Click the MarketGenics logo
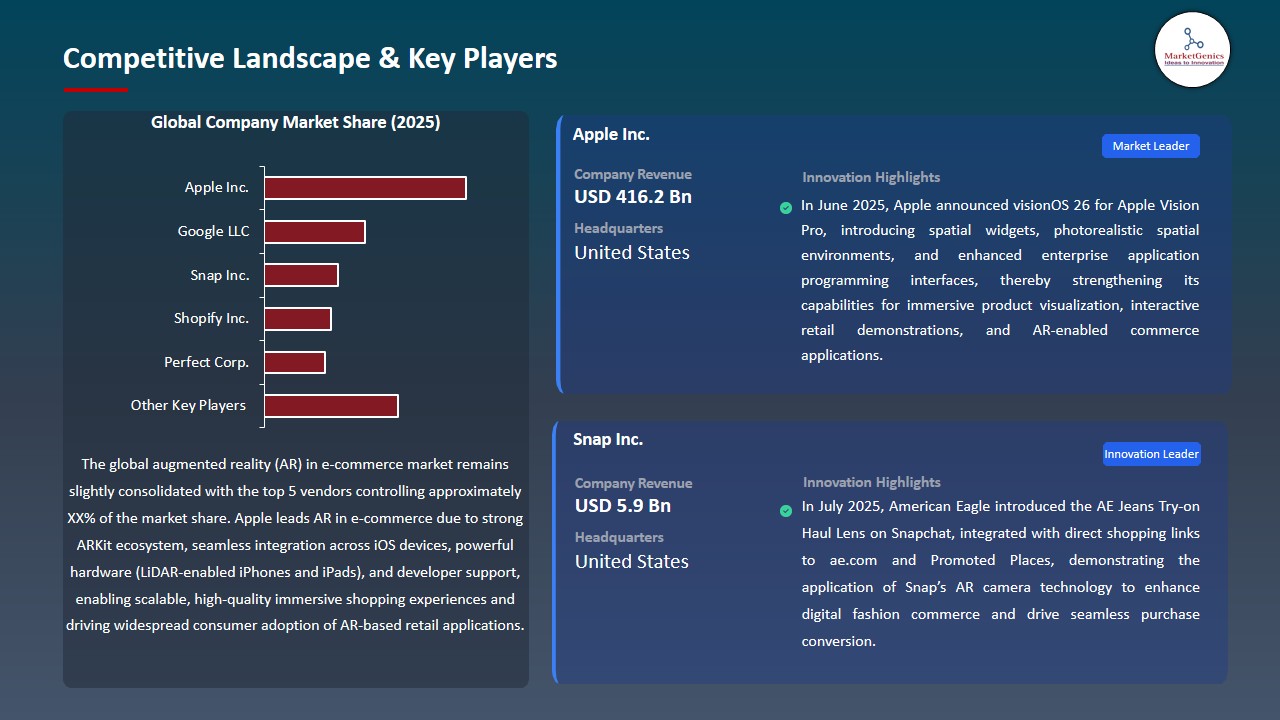 tap(1192, 50)
